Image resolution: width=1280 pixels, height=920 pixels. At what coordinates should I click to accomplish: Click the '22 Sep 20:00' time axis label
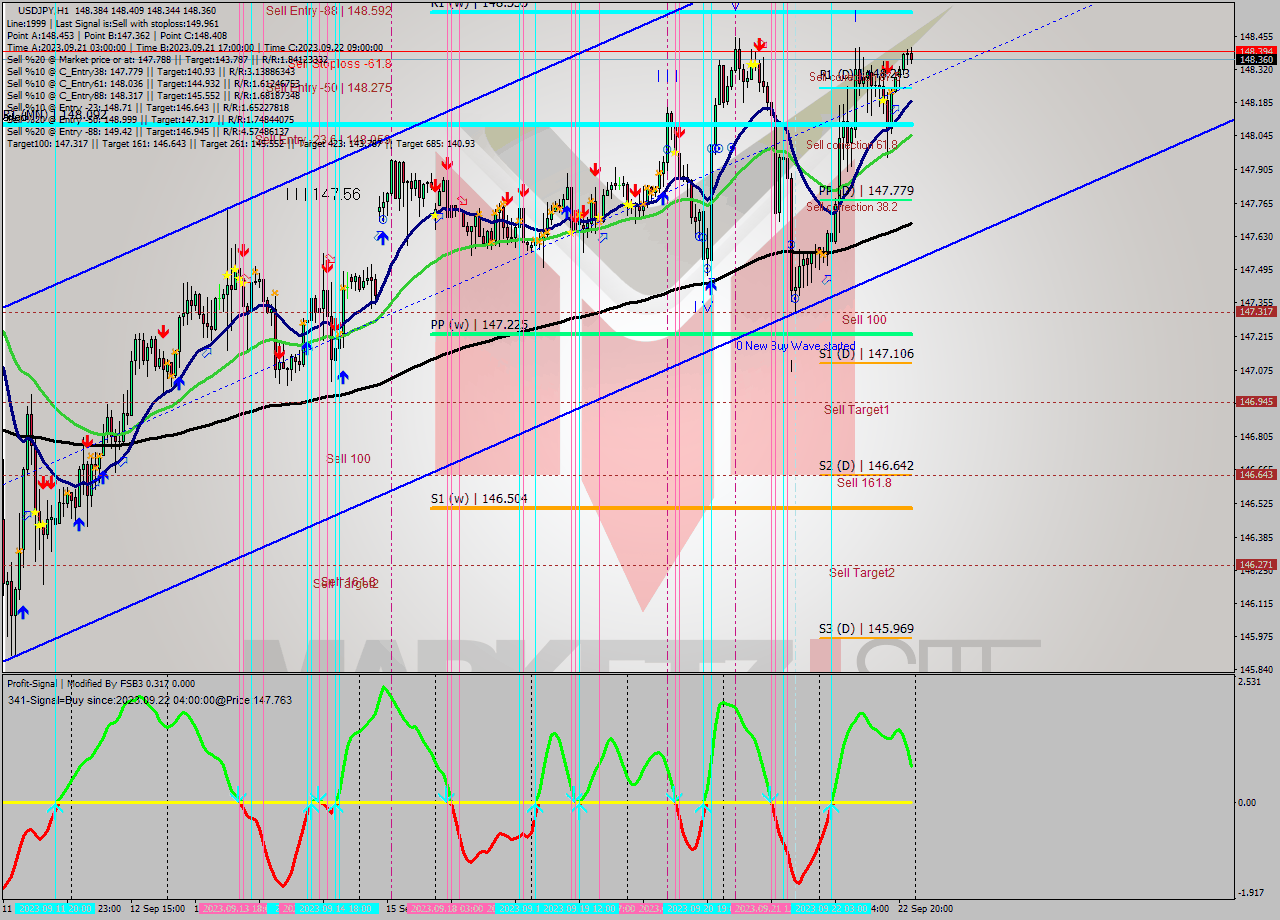pos(924,909)
